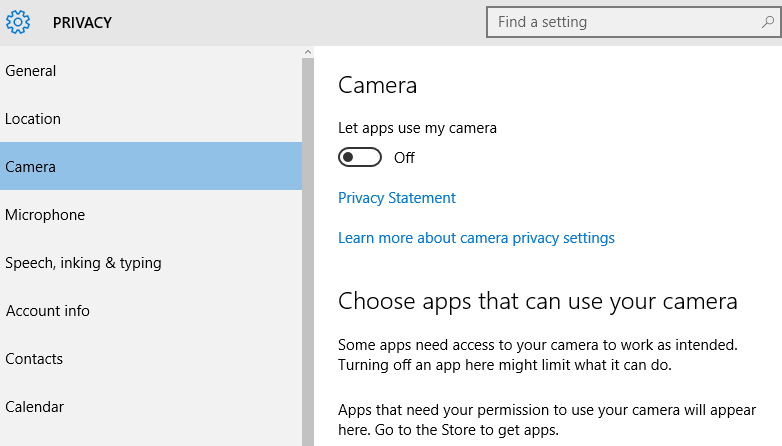Viewport: 782px width, 446px height.
Task: Click Learn more about camera privacy settings
Action: tap(476, 238)
